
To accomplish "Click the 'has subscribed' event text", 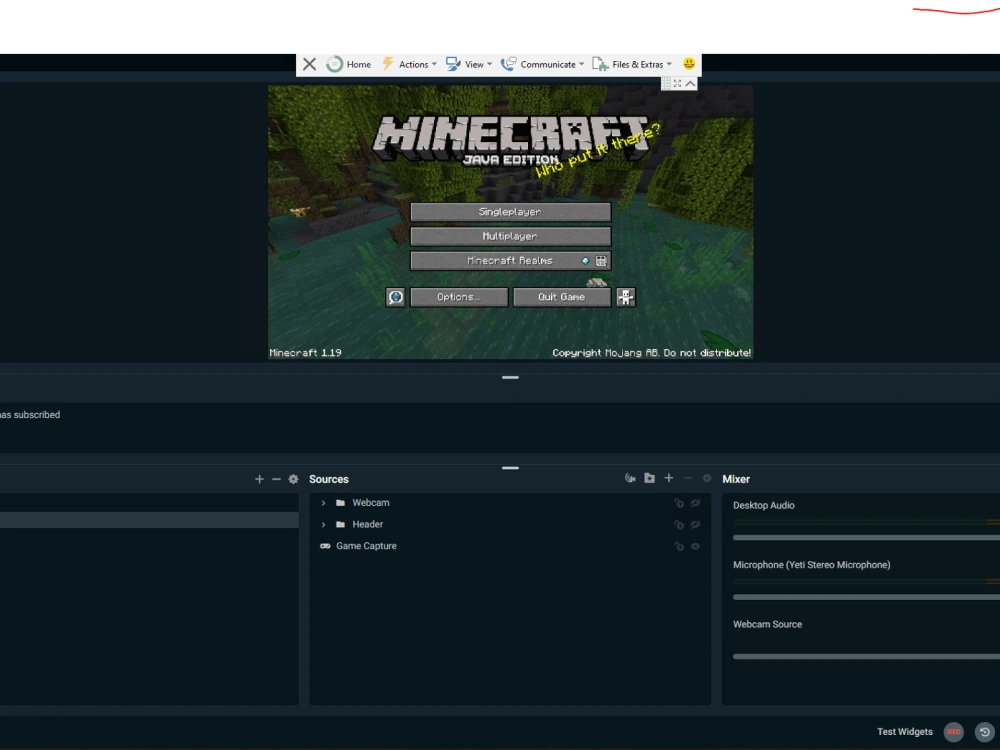I will 30,415.
